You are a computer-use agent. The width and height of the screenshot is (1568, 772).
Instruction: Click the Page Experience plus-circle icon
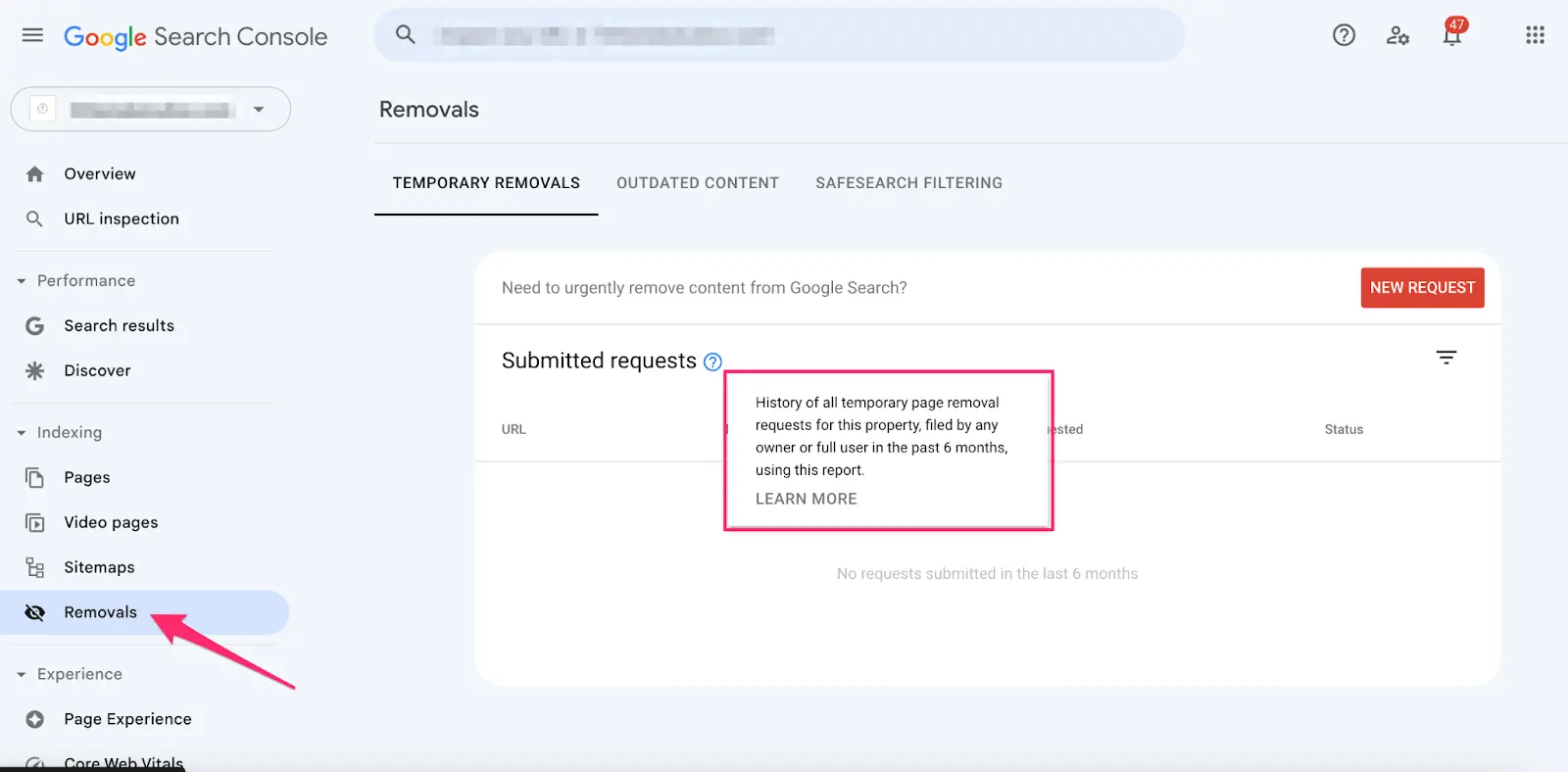coord(34,719)
